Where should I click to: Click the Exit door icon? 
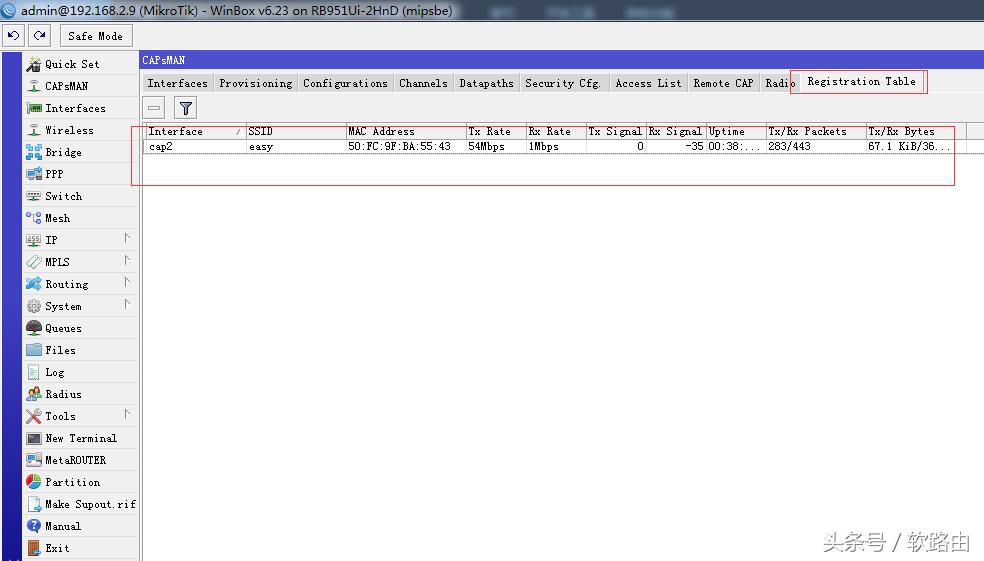coord(33,548)
